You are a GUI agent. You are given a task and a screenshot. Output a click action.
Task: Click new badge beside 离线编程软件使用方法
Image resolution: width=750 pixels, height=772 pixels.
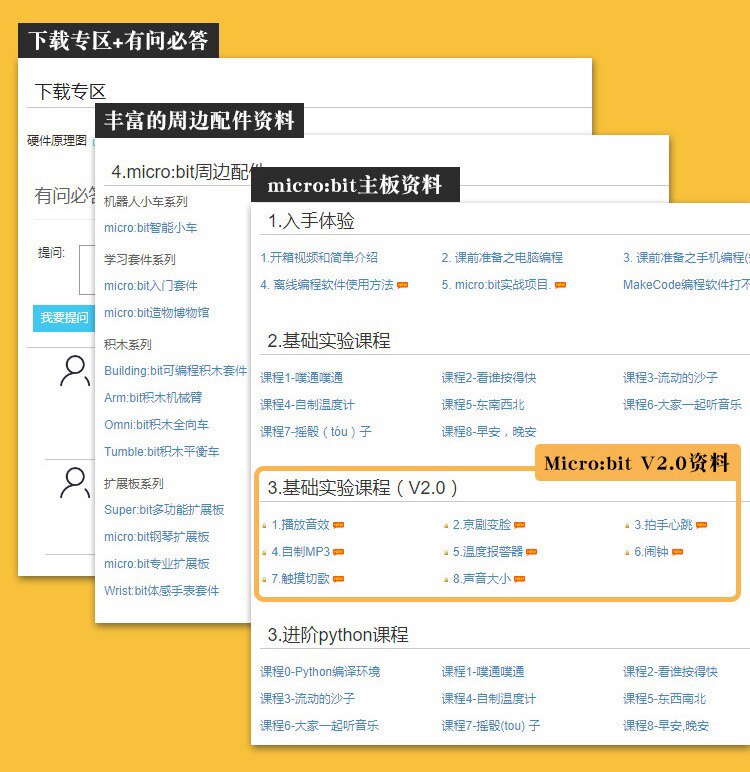(x=402, y=285)
